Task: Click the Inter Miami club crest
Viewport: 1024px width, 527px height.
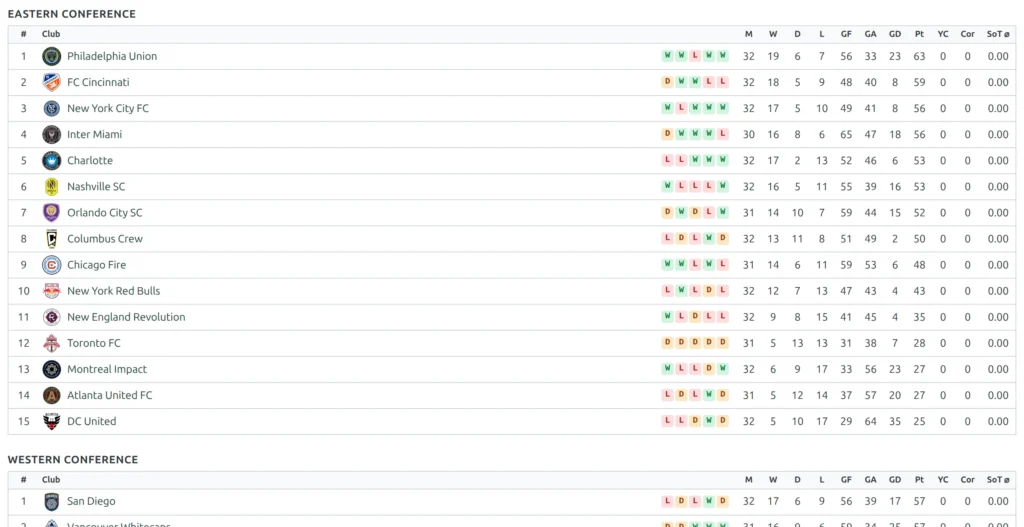Action: tap(52, 135)
